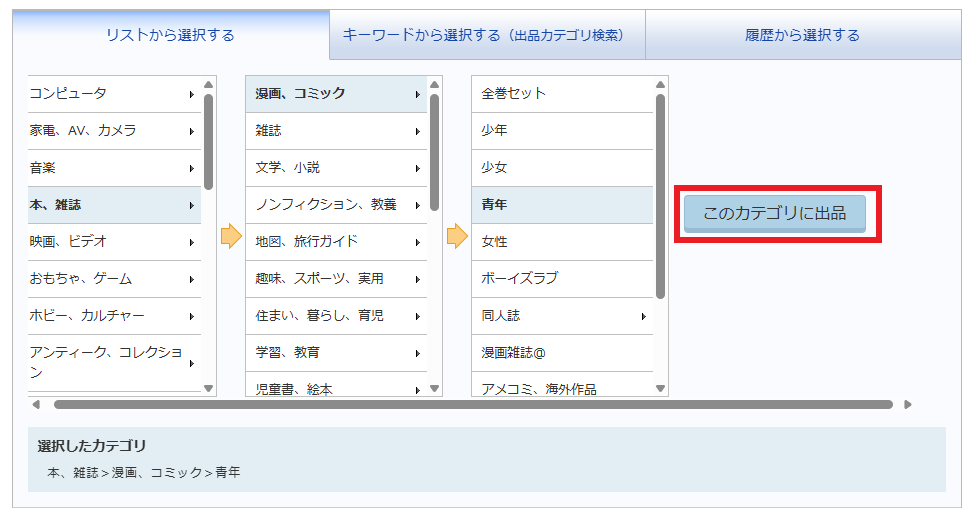Open the 履歴から選択する tab
This screenshot has width=974, height=513.
click(802, 35)
